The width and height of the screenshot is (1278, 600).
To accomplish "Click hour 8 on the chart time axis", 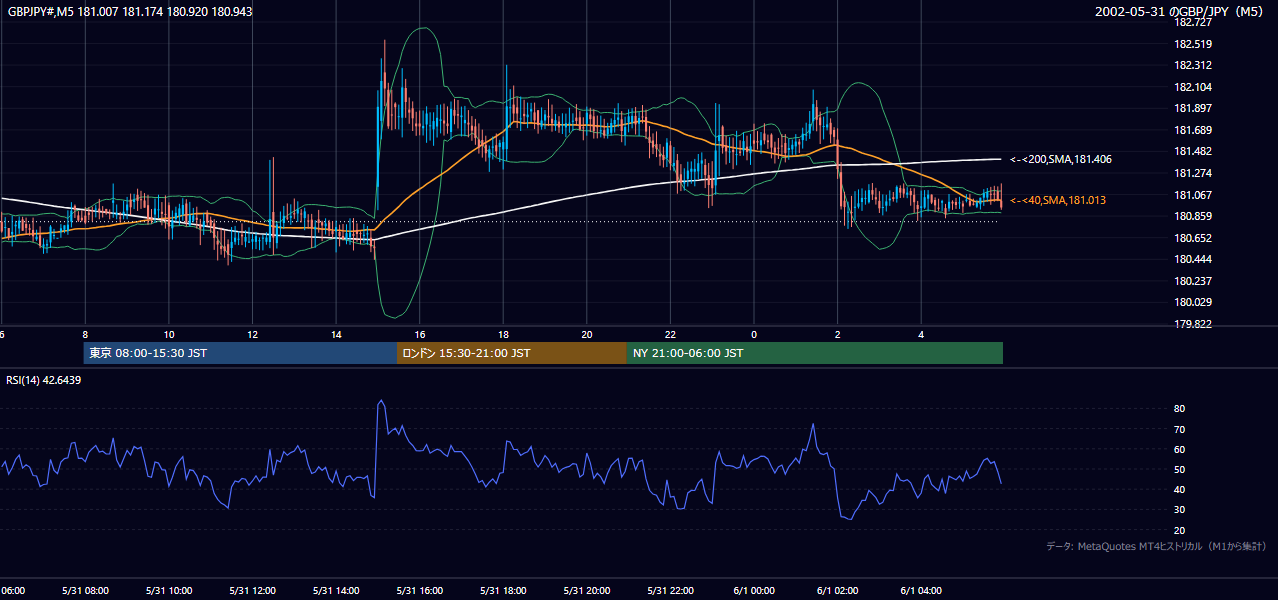I will 85,334.
